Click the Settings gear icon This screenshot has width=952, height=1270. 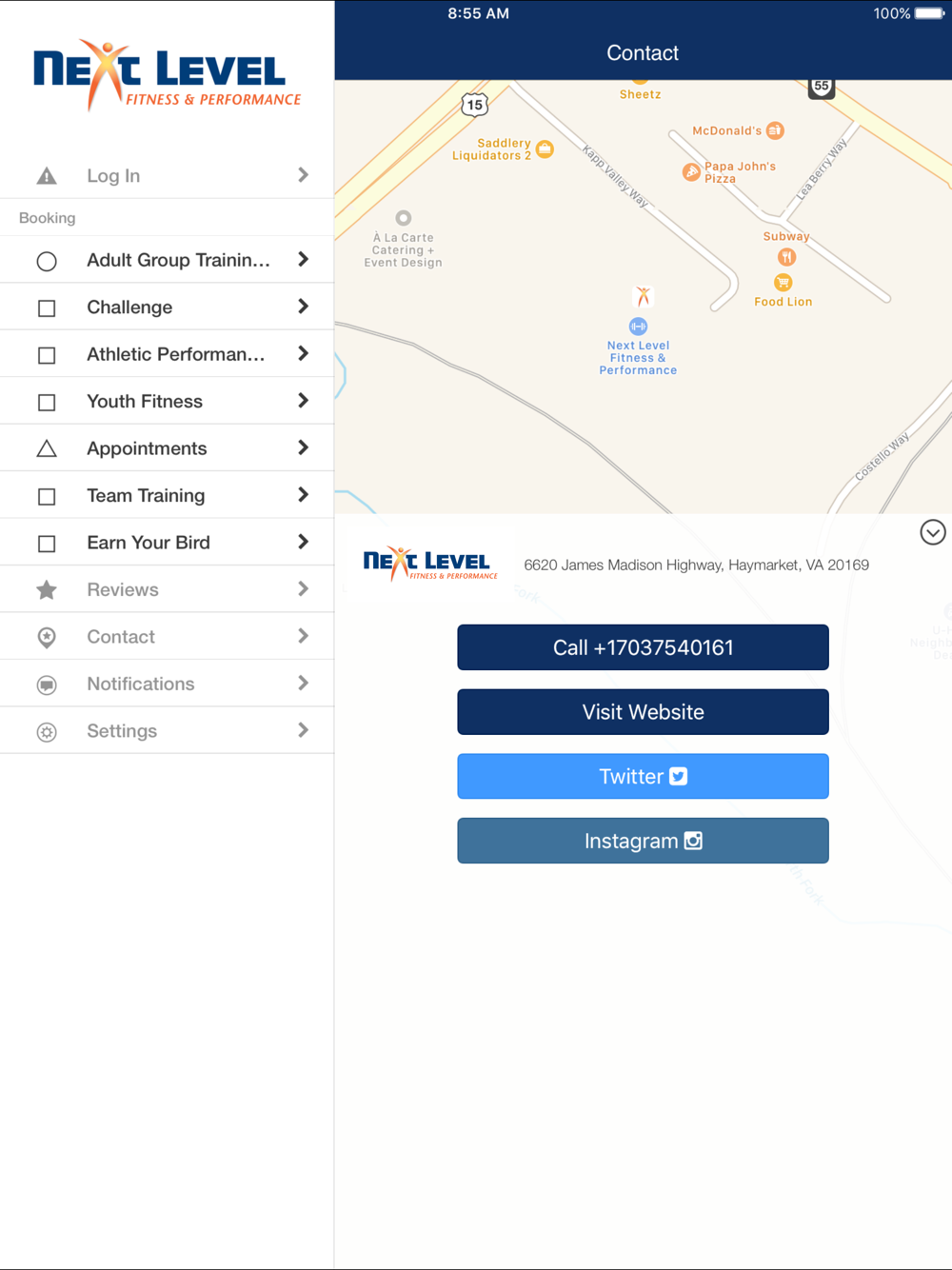click(x=46, y=732)
